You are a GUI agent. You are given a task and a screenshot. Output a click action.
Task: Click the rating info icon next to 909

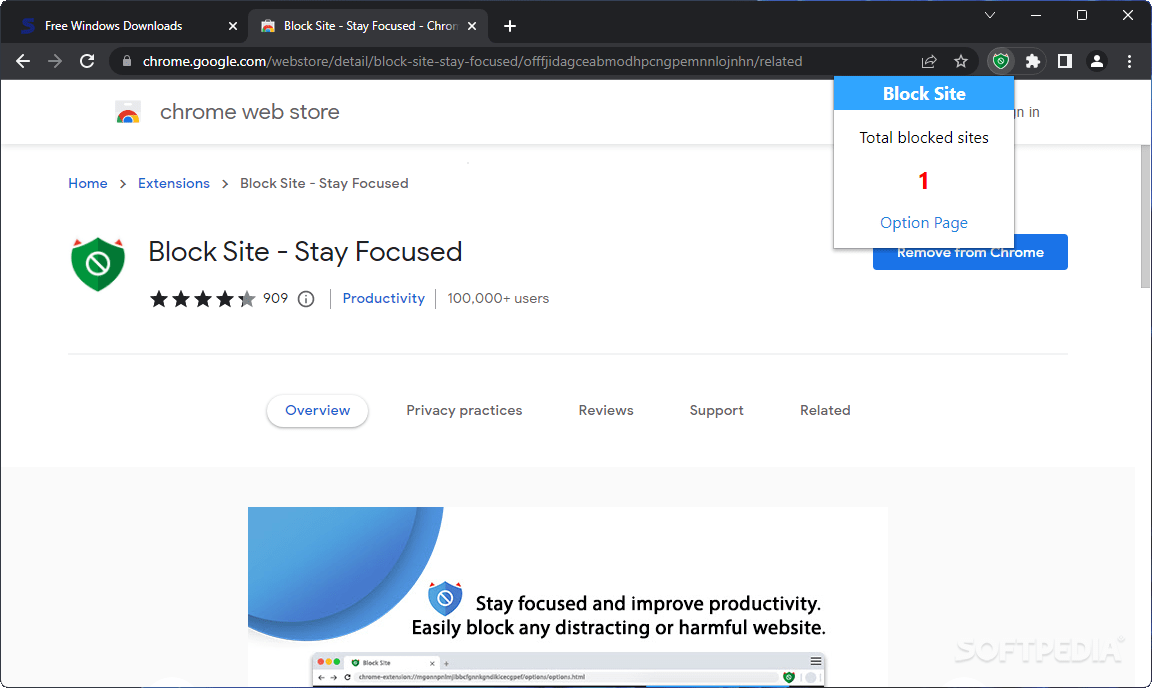306,298
